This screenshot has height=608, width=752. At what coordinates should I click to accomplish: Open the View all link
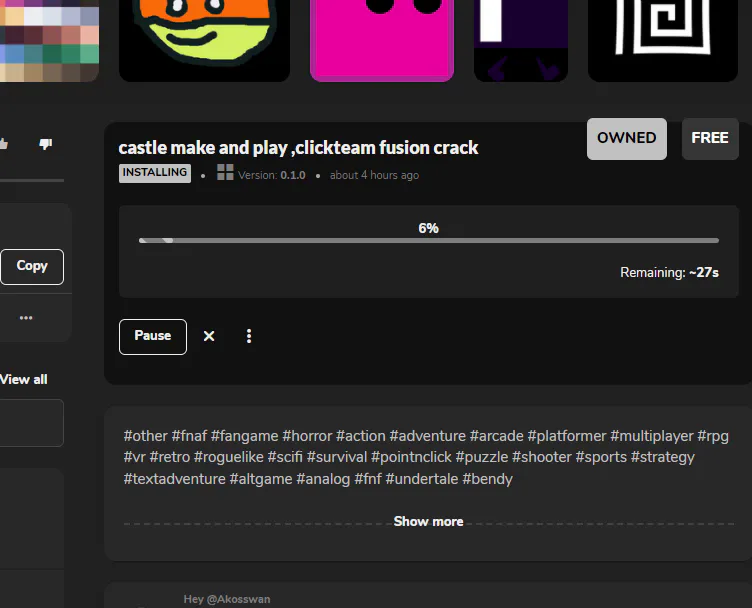pyautogui.click(x=24, y=379)
